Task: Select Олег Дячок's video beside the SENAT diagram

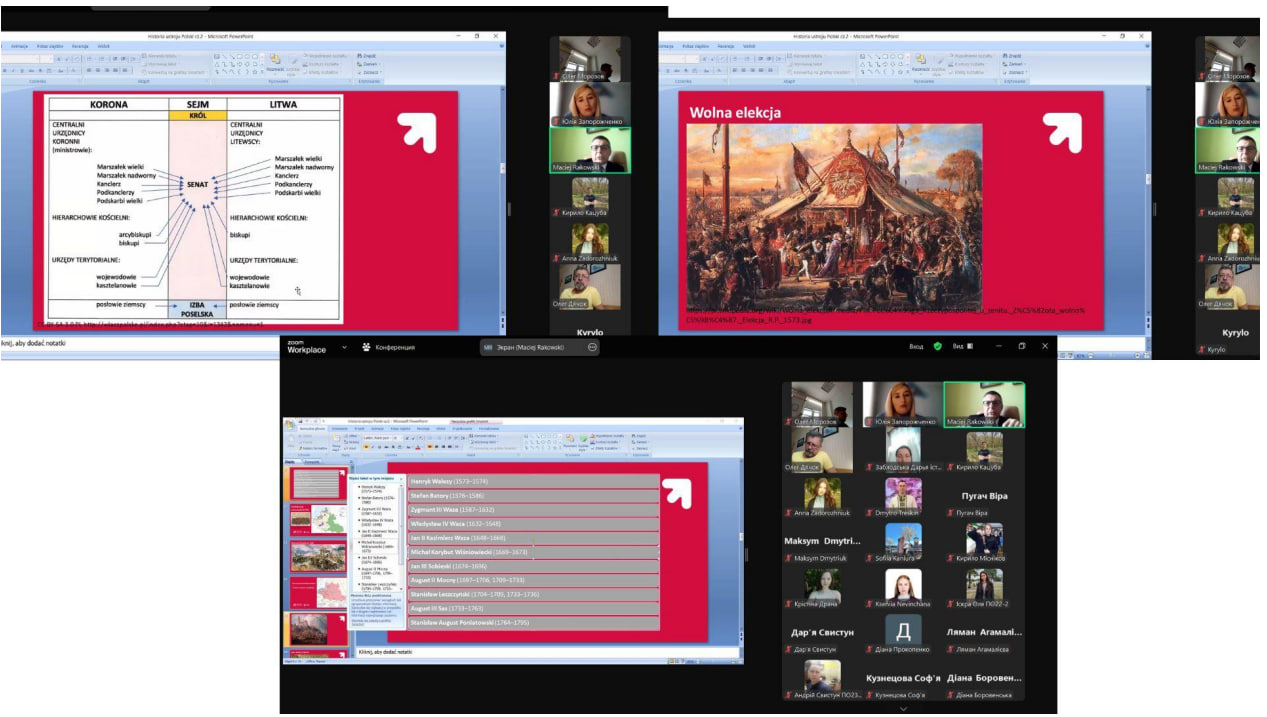Action: click(x=590, y=287)
